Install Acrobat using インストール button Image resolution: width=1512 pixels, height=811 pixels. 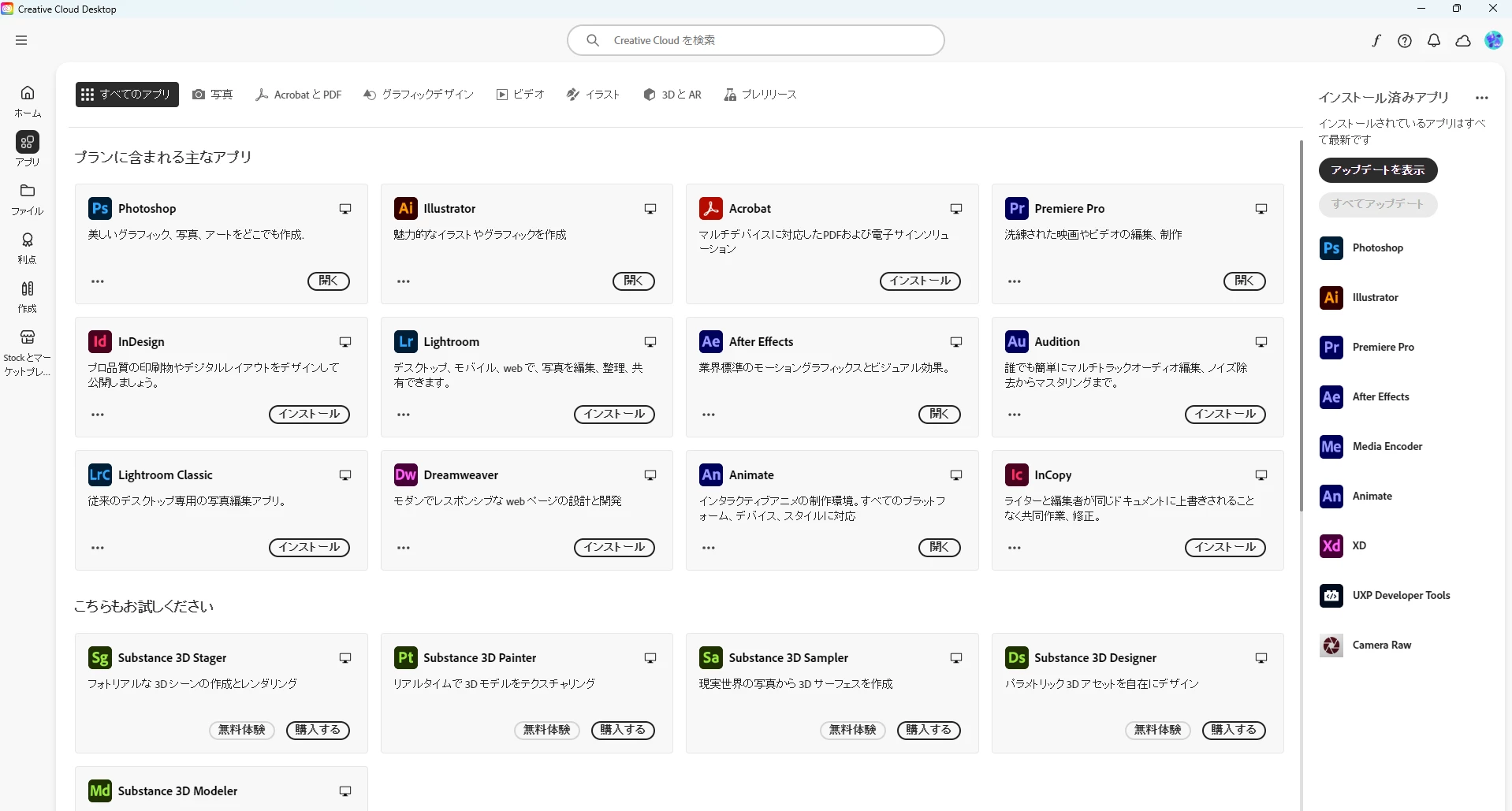(x=920, y=281)
